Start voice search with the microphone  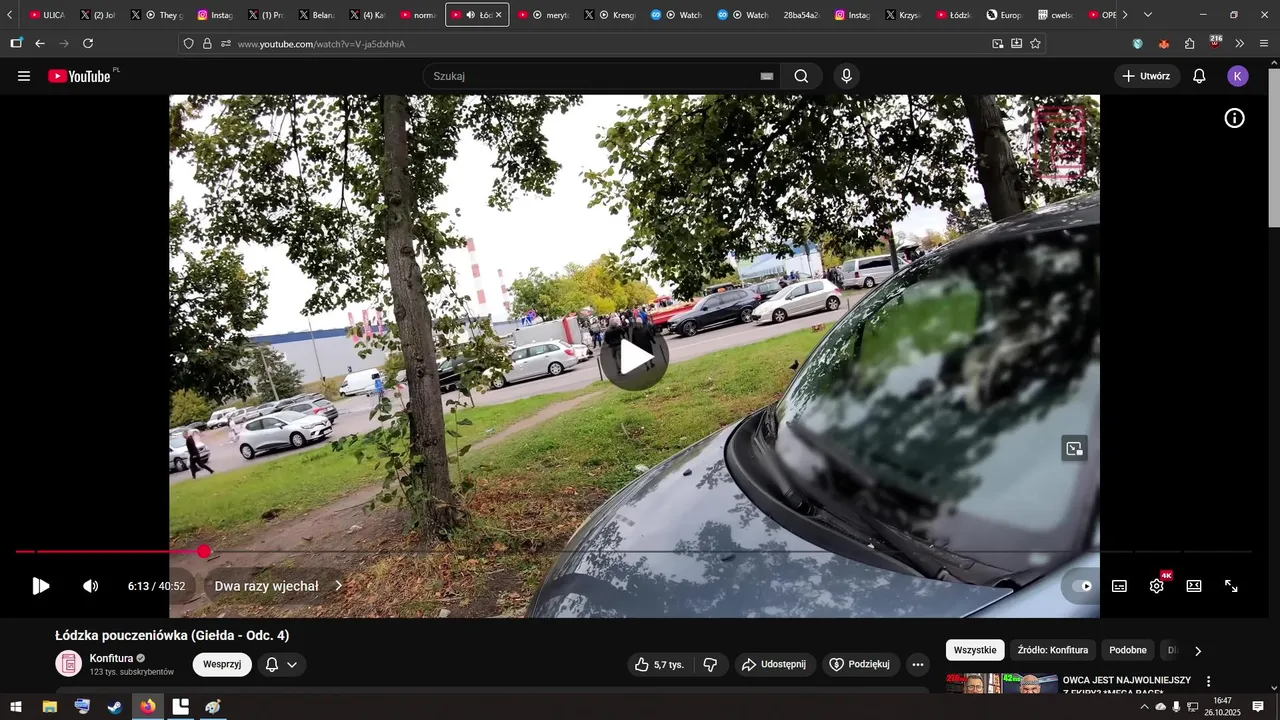[847, 76]
